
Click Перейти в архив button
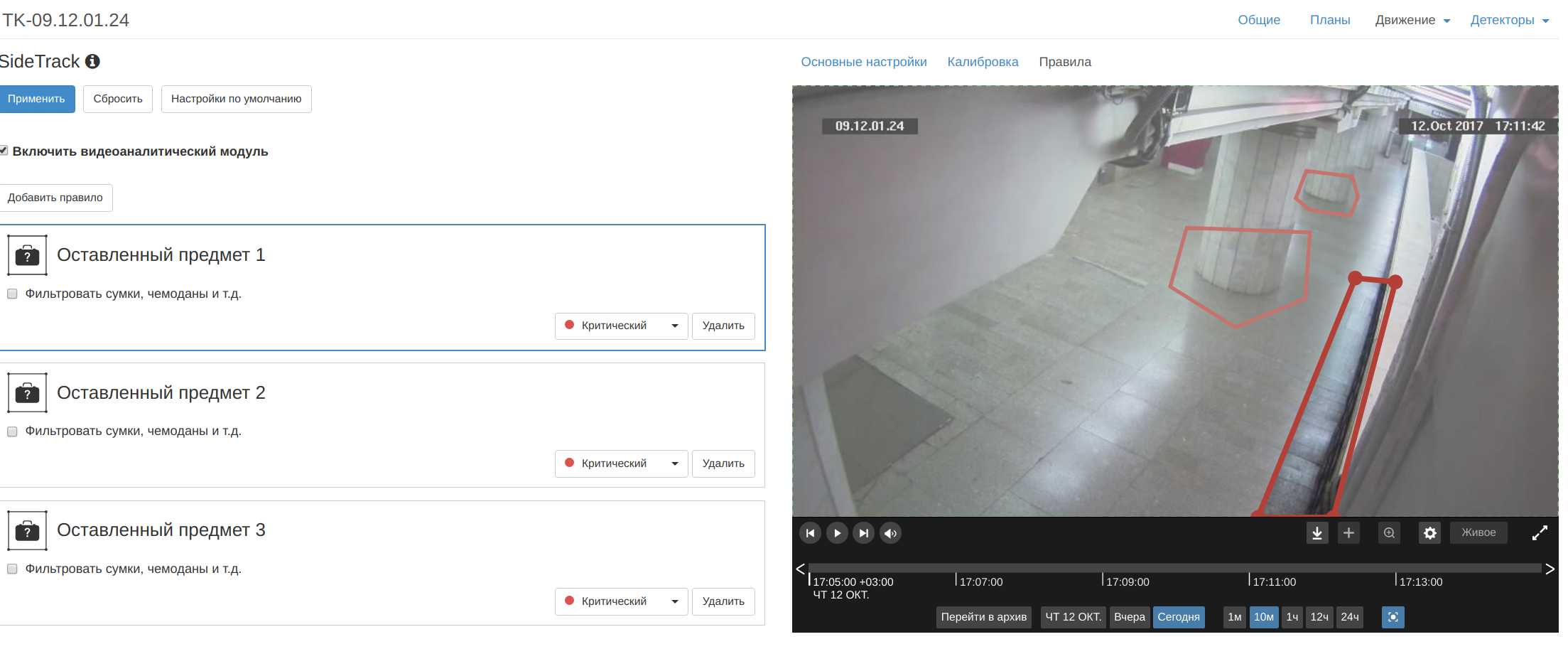pyautogui.click(x=984, y=617)
